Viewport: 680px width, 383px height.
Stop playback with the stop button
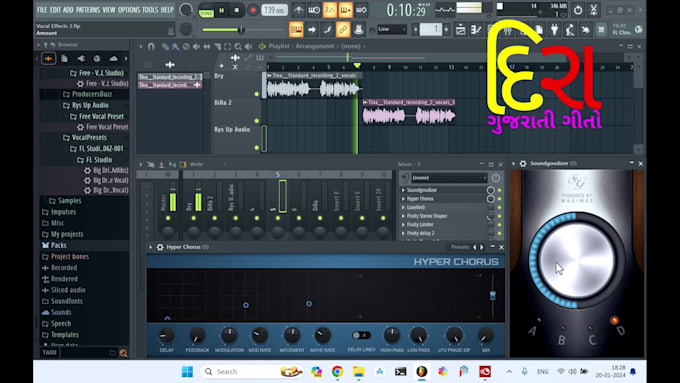pos(237,10)
